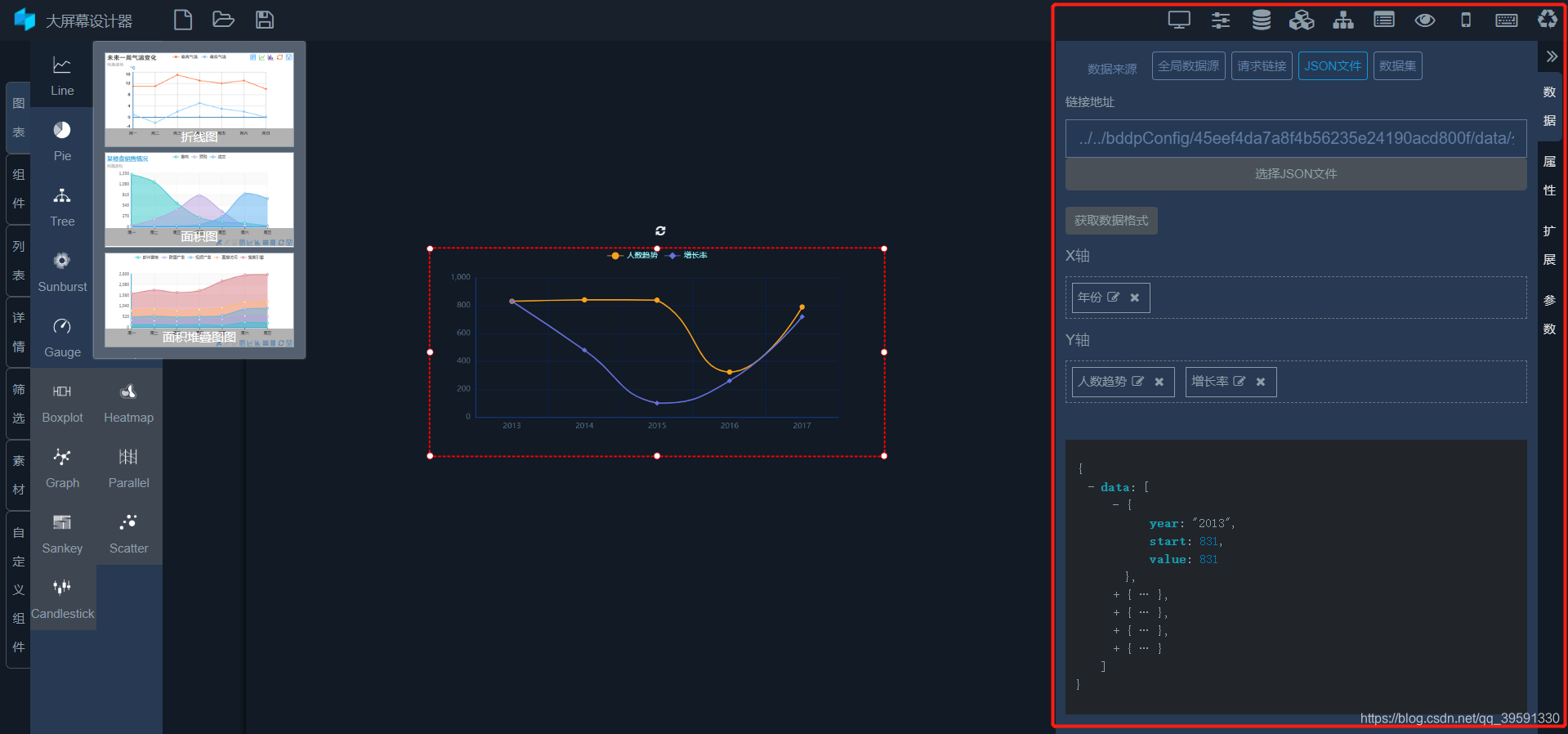Toggle 增长率 series in chart legend
1568x734 pixels.
(687, 255)
